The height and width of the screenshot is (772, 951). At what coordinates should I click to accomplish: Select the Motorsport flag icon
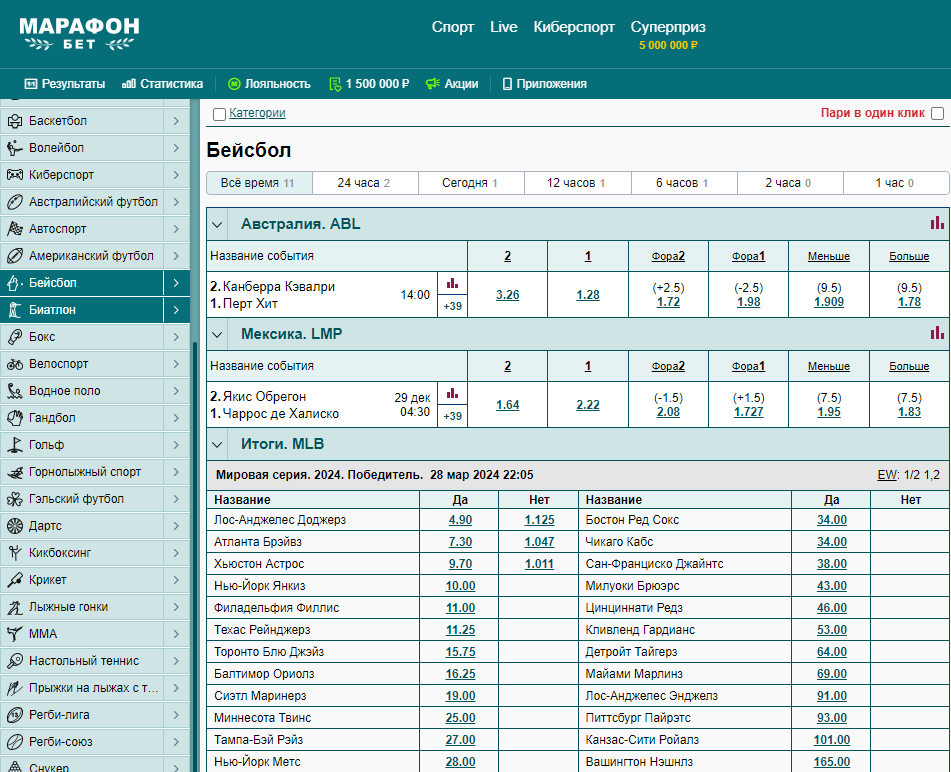click(15, 229)
